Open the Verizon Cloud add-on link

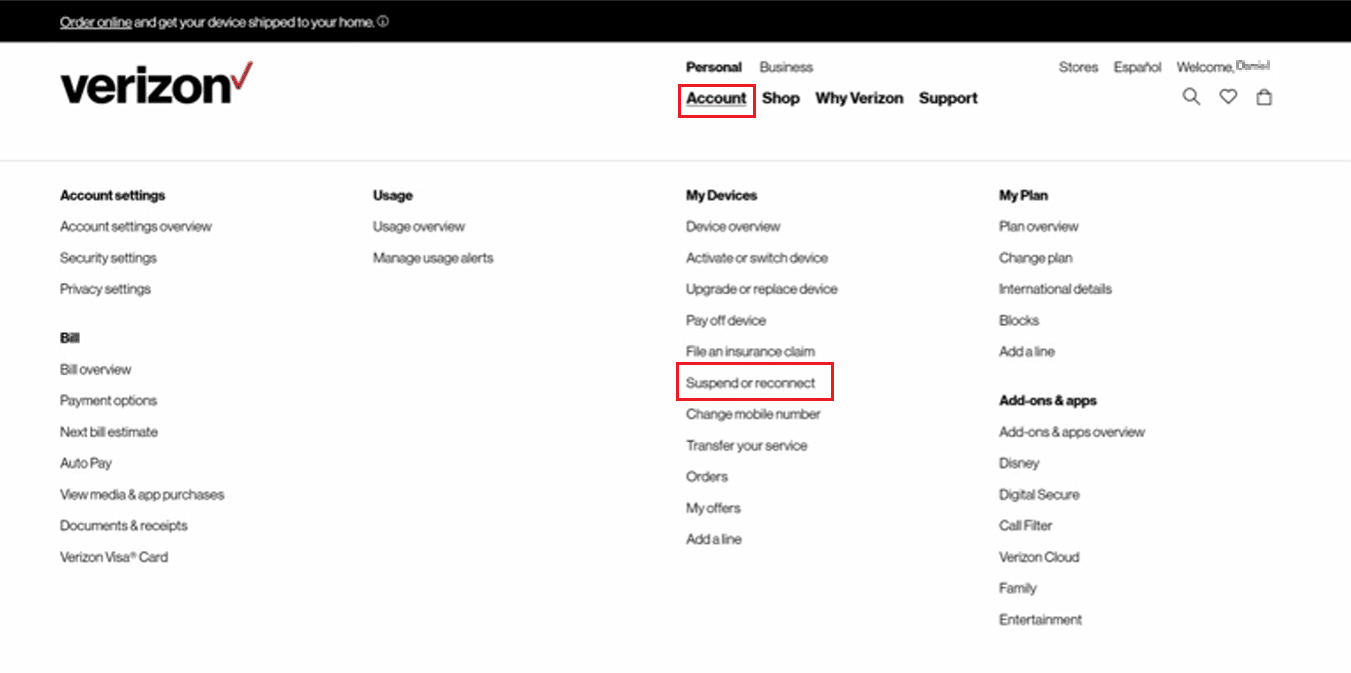point(1039,557)
